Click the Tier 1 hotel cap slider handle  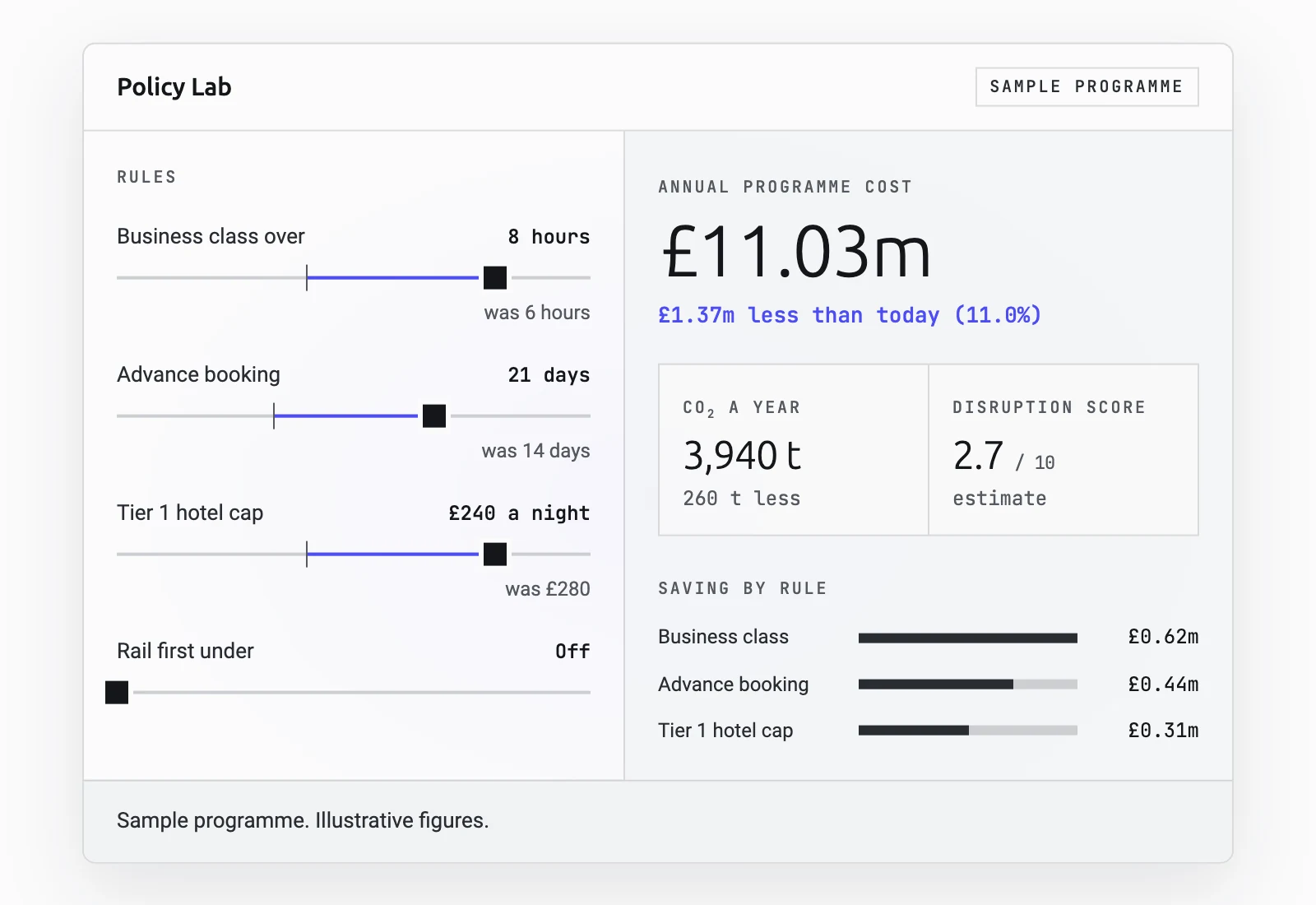coord(495,555)
